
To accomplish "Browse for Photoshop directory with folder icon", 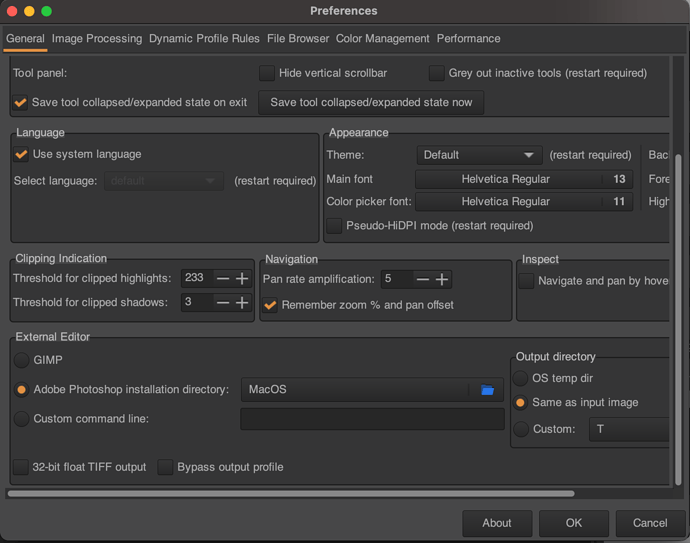I will (487, 390).
